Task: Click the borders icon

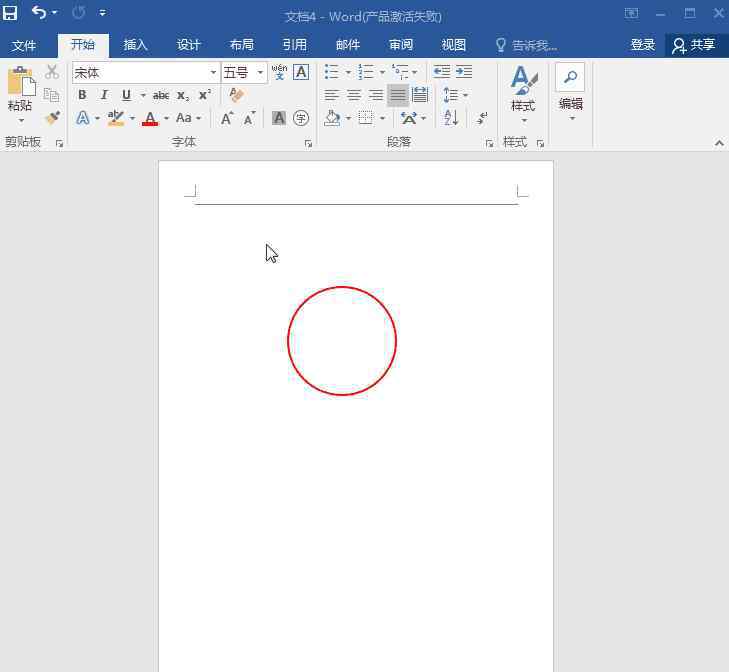Action: point(366,118)
